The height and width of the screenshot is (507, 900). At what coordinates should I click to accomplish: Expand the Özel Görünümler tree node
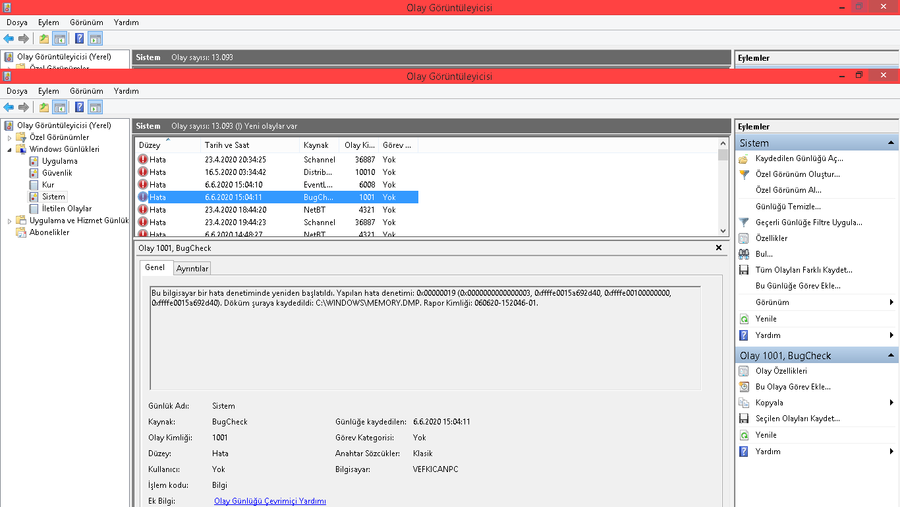tap(10, 137)
